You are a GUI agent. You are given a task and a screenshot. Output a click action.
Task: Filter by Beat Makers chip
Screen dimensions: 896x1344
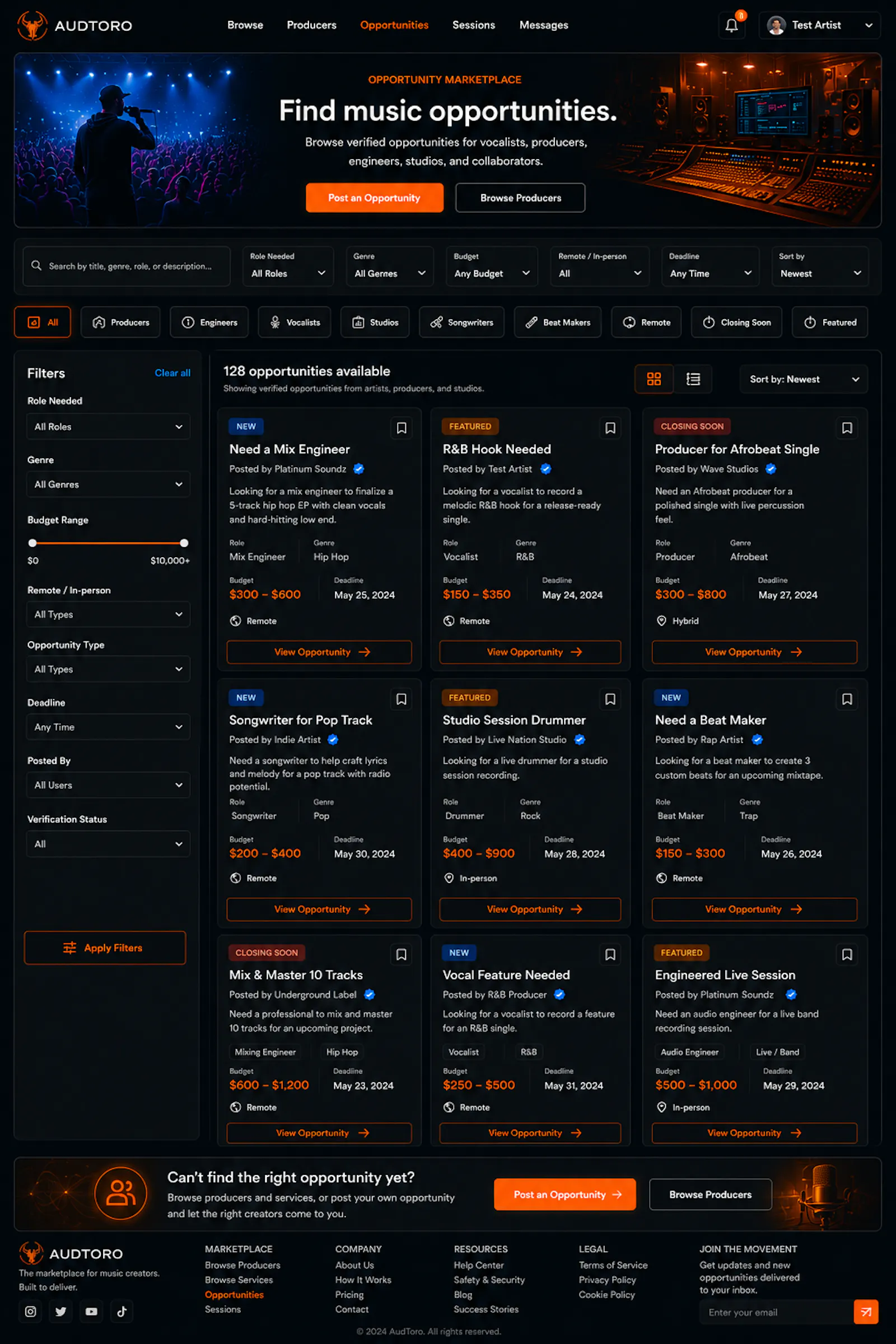557,323
